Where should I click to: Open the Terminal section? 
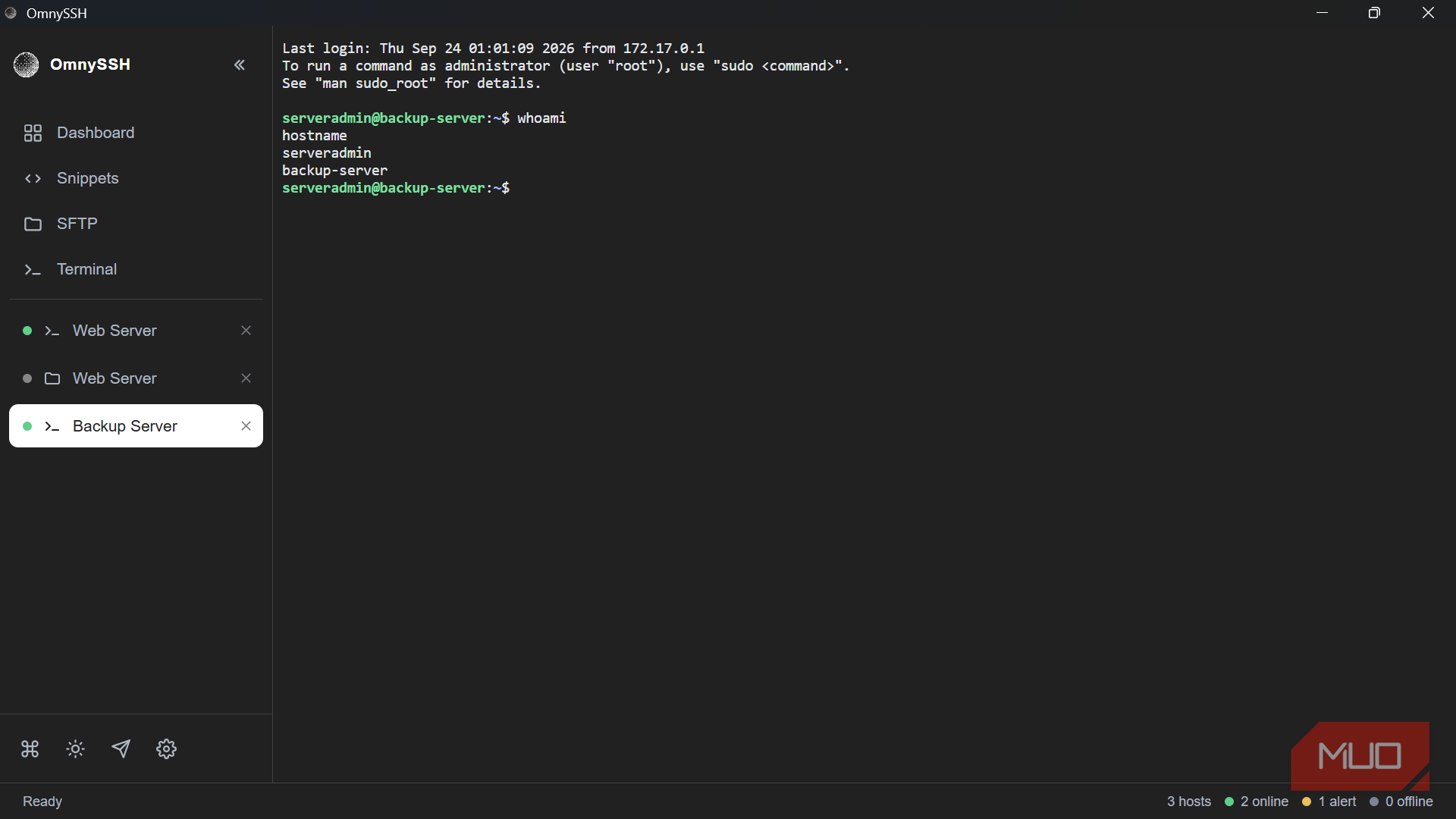(x=136, y=269)
